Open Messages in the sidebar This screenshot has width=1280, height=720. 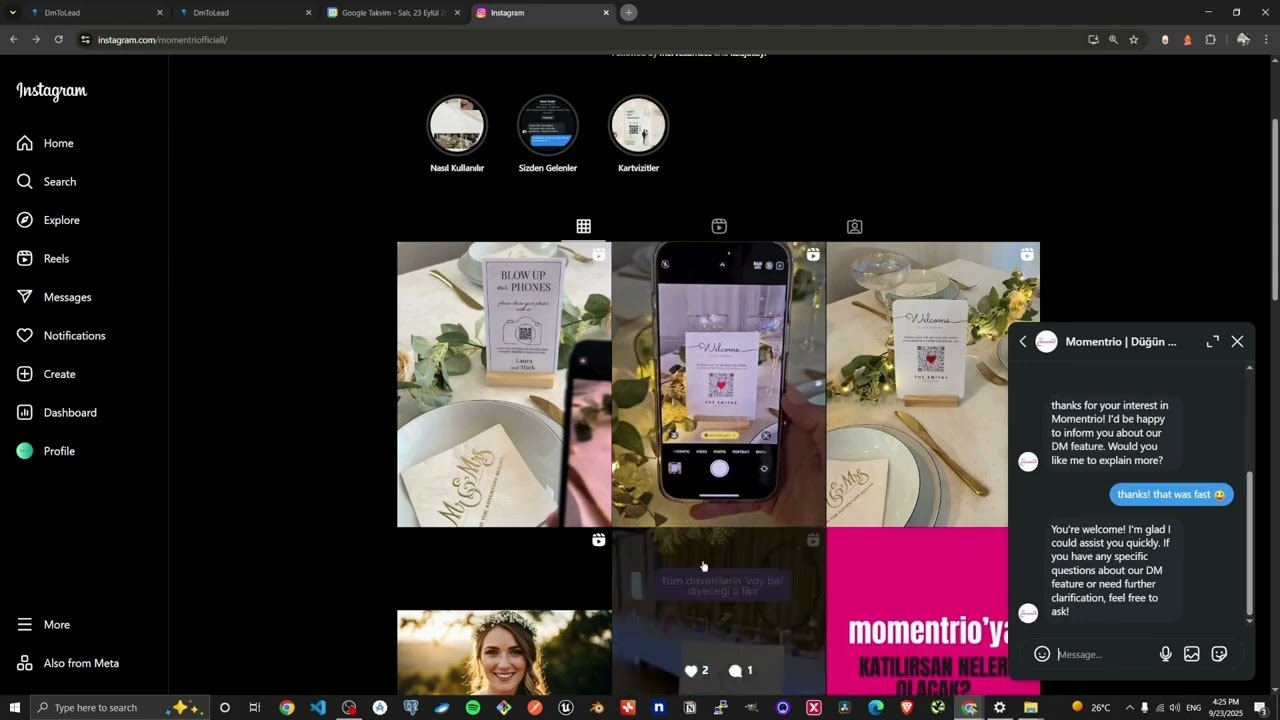(x=54, y=297)
